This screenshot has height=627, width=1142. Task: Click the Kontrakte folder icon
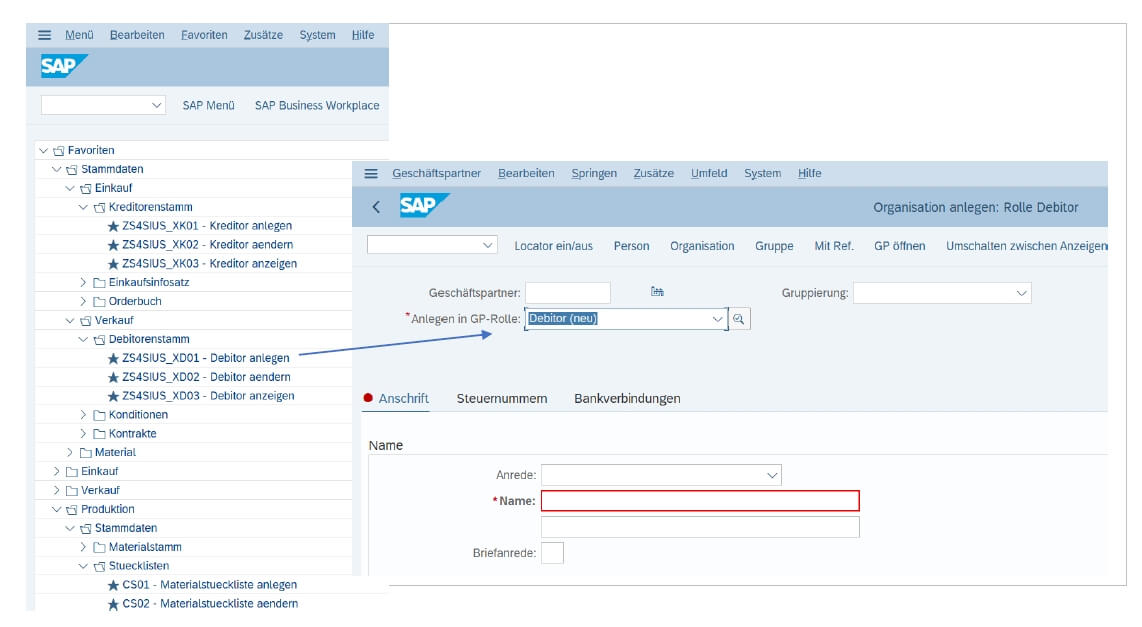point(99,434)
